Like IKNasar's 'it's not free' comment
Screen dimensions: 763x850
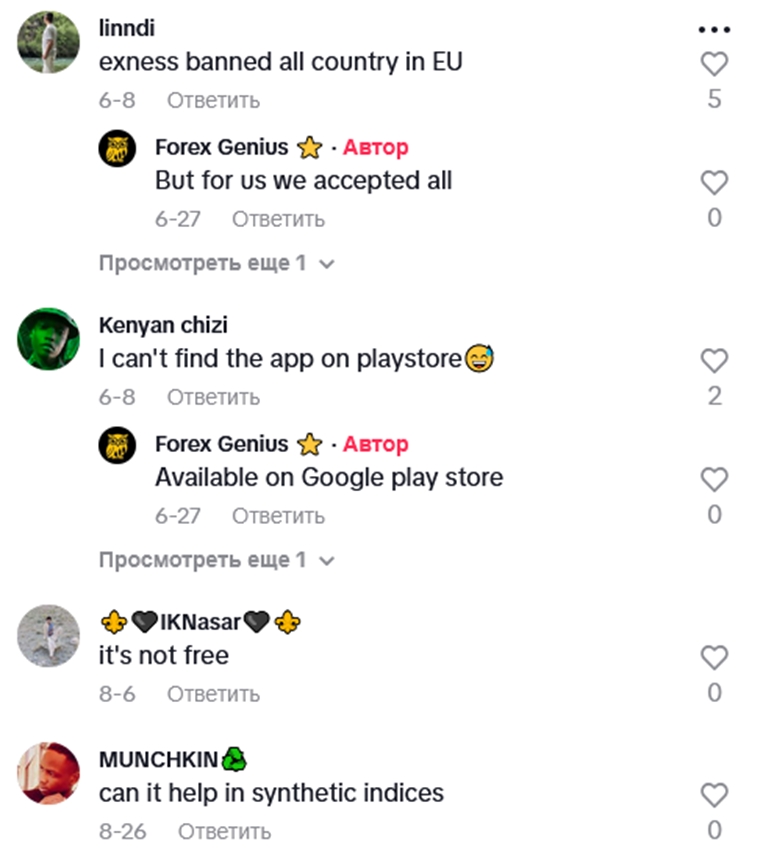click(x=713, y=657)
